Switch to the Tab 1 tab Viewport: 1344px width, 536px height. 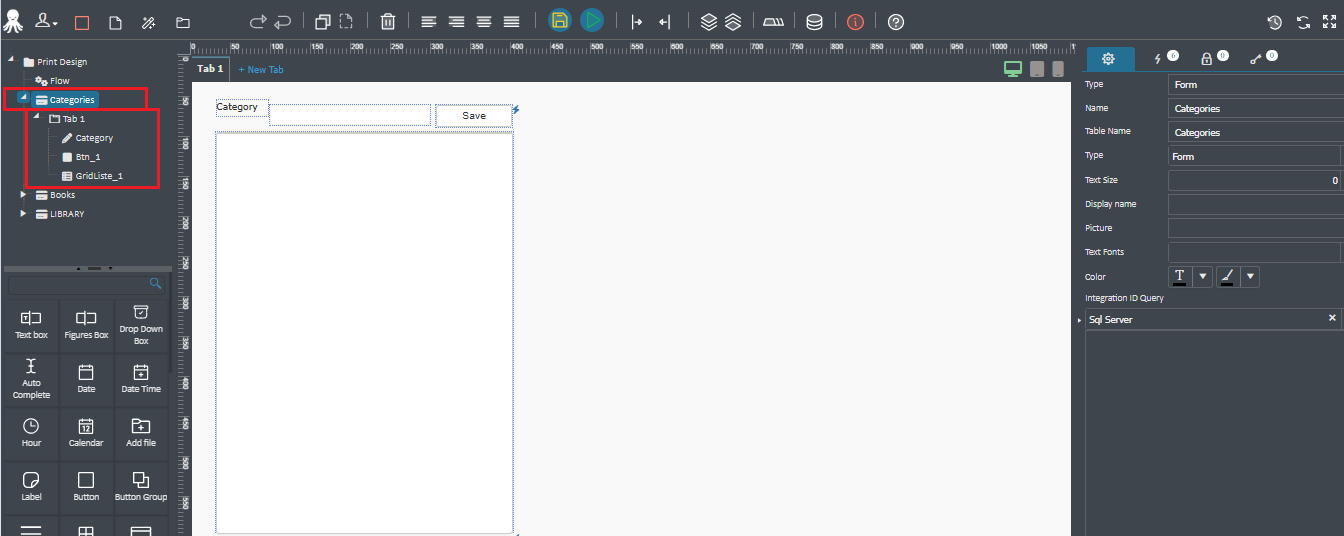(210, 69)
